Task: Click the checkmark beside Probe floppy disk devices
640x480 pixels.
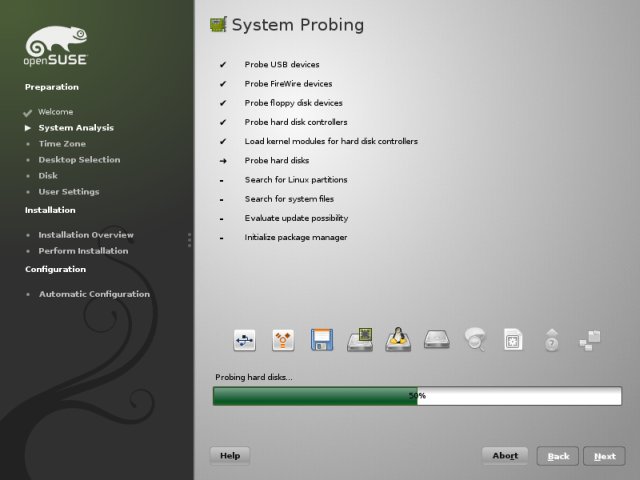Action: [223, 103]
